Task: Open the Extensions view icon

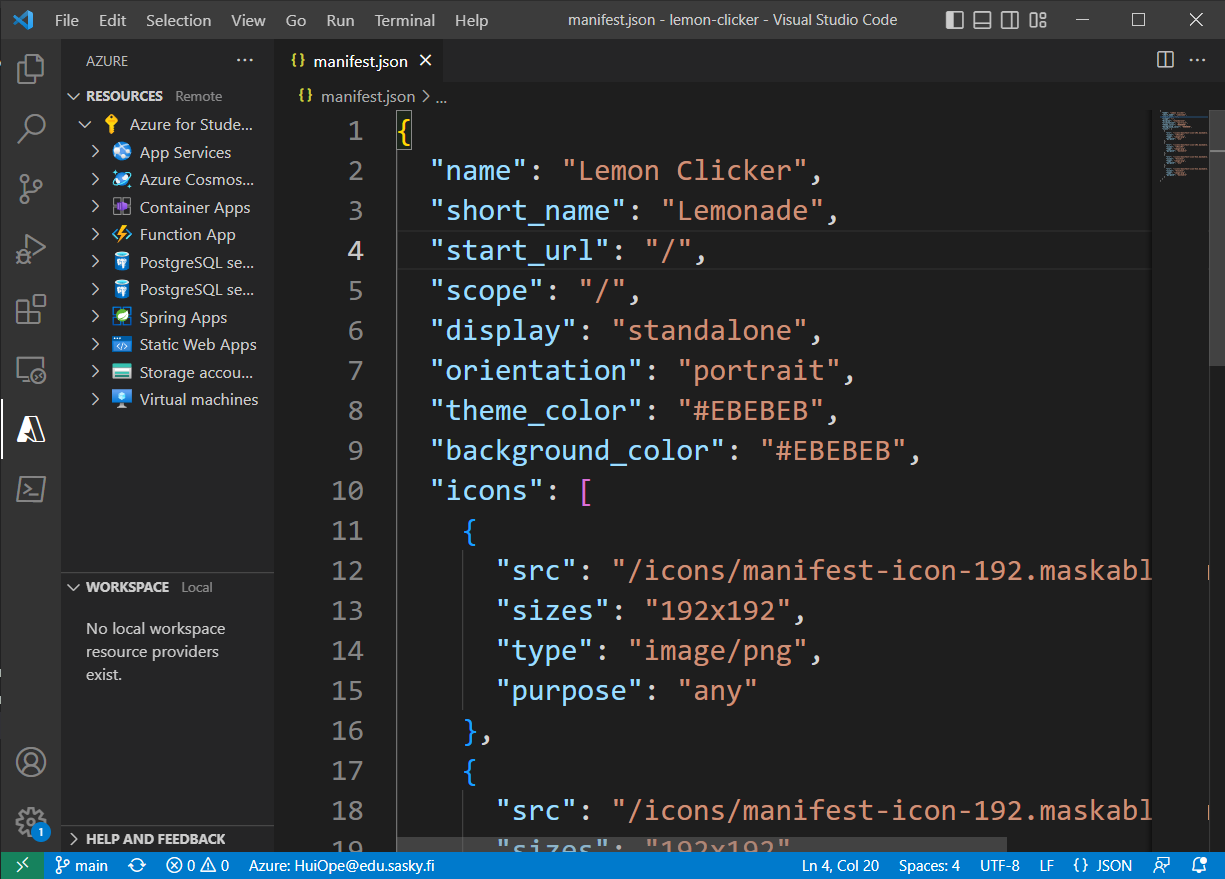Action: coord(31,309)
